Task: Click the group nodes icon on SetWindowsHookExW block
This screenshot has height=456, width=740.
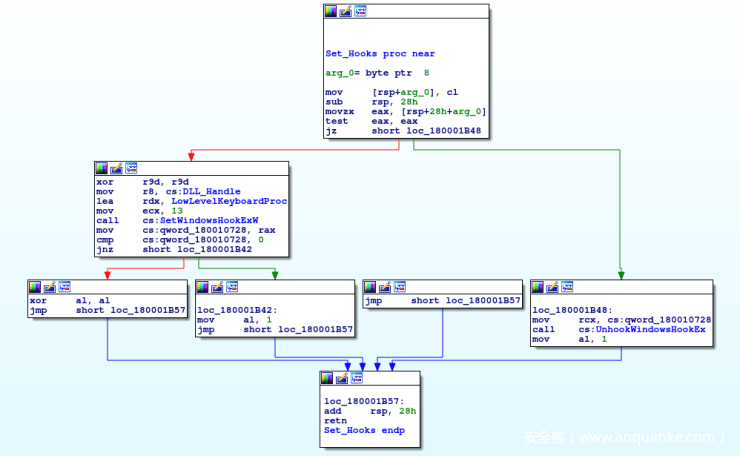Action: pyautogui.click(x=130, y=168)
